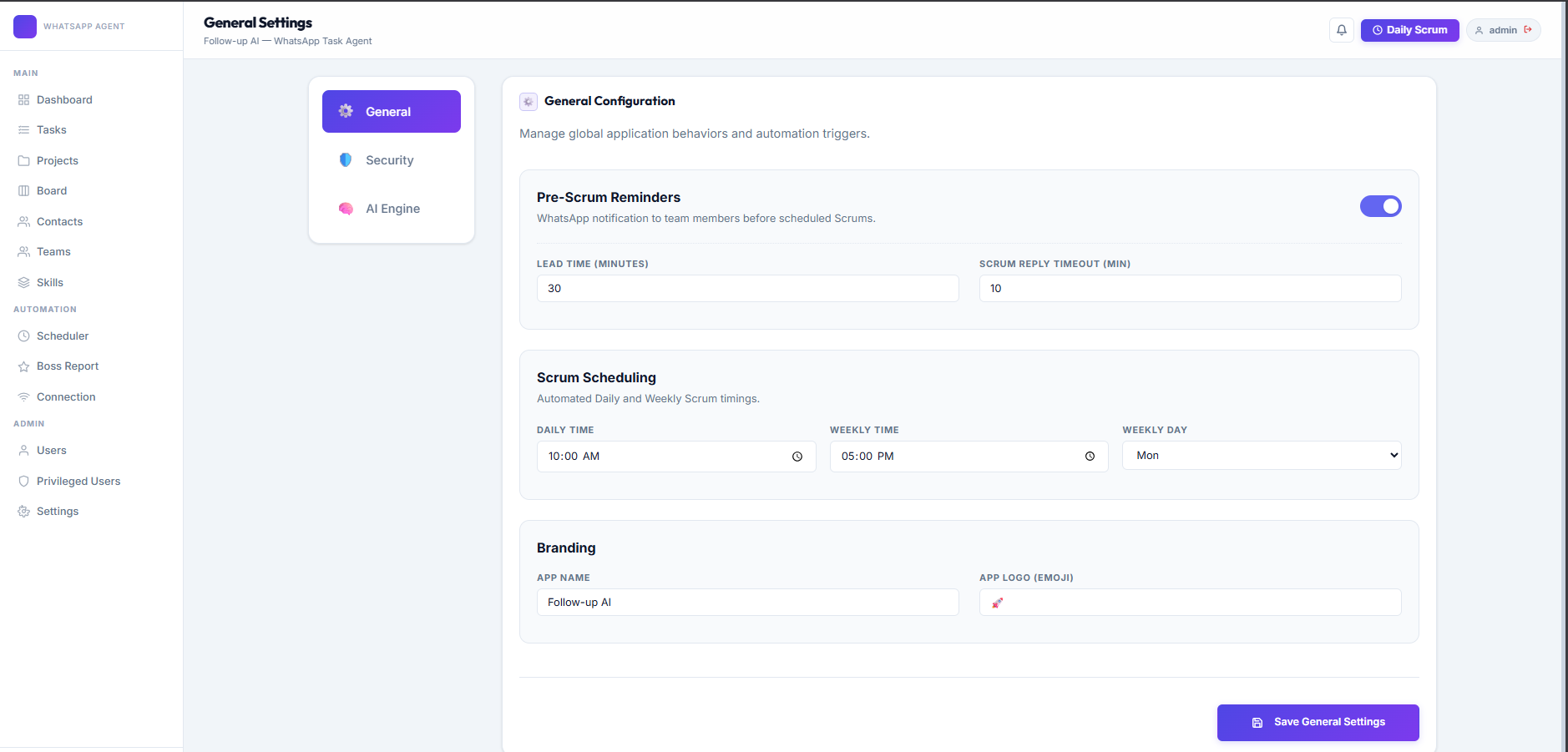Screen dimensions: 1568x752
Task: Click the logout icon beside admin
Action: [1527, 29]
